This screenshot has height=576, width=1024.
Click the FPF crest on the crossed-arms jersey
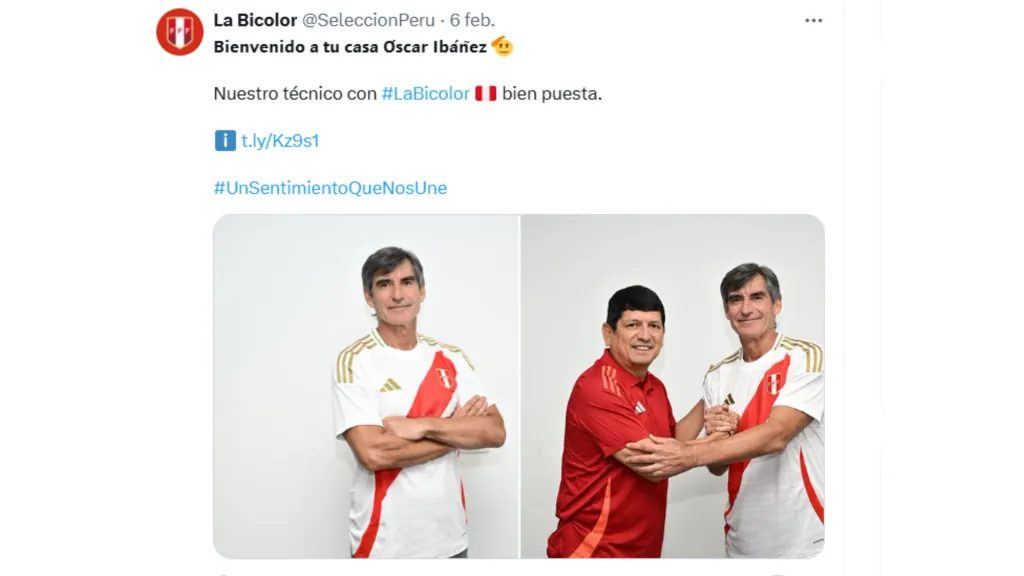click(445, 377)
